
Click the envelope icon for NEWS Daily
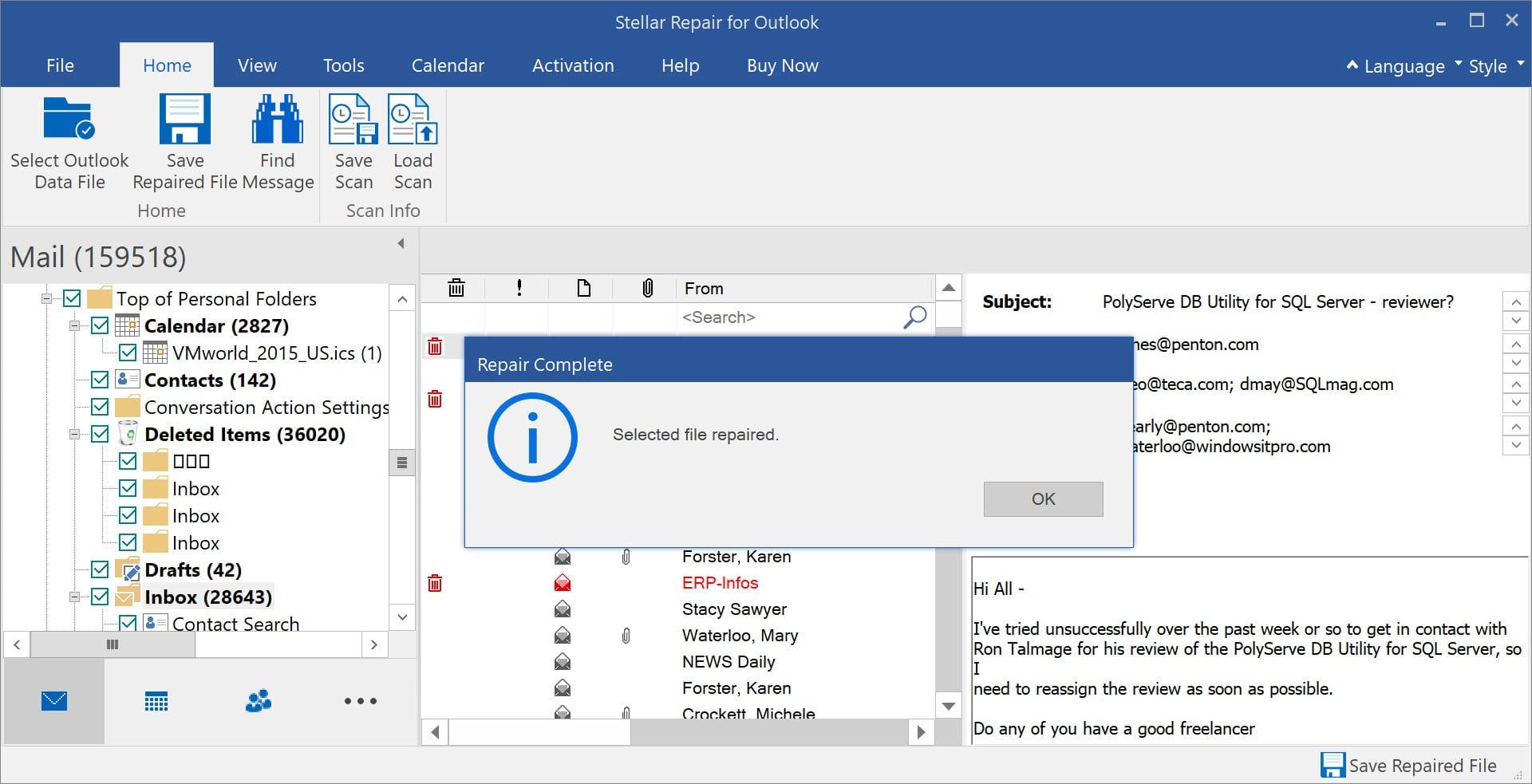pos(563,662)
